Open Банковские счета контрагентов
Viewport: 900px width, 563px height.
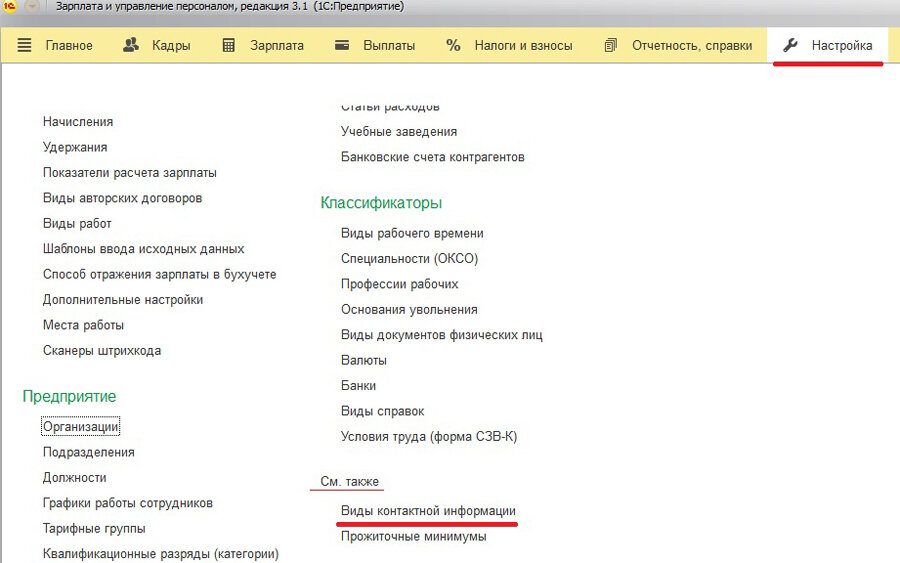click(433, 157)
